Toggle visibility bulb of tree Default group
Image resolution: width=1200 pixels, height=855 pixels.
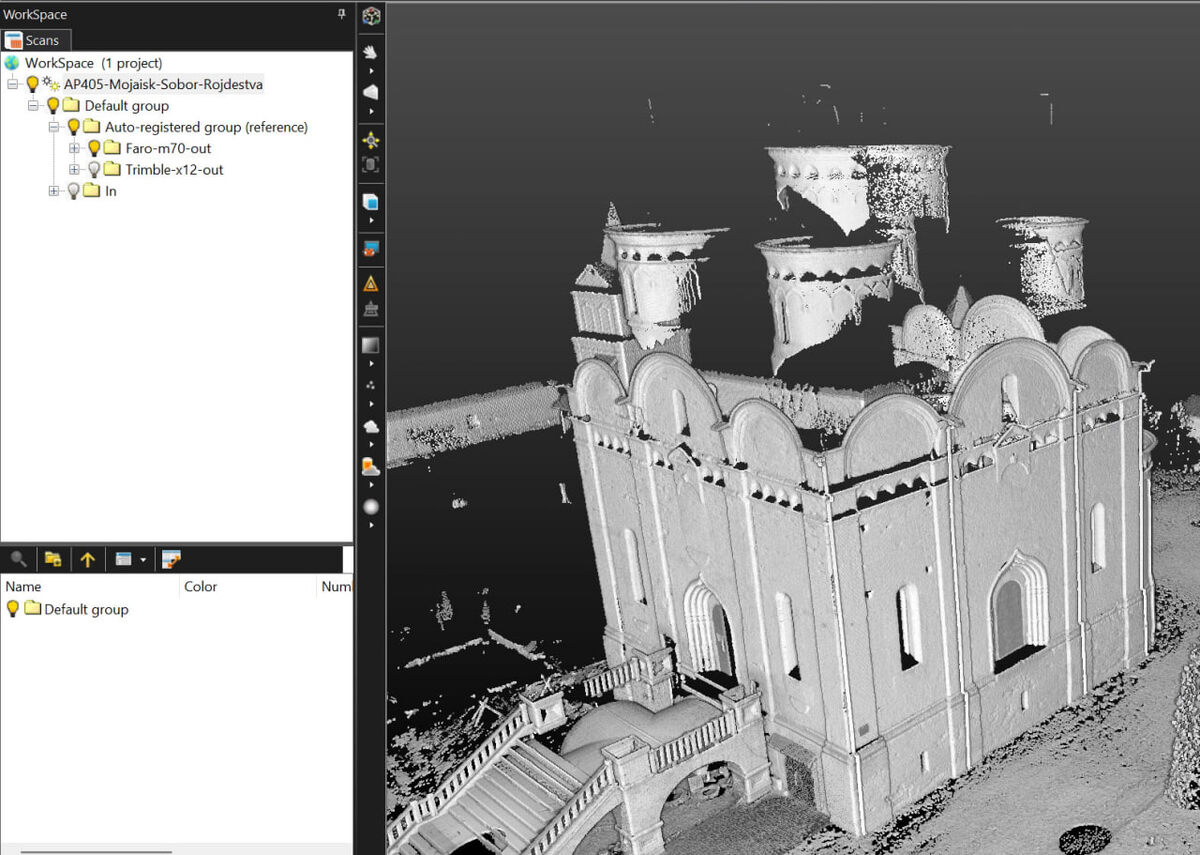point(52,105)
